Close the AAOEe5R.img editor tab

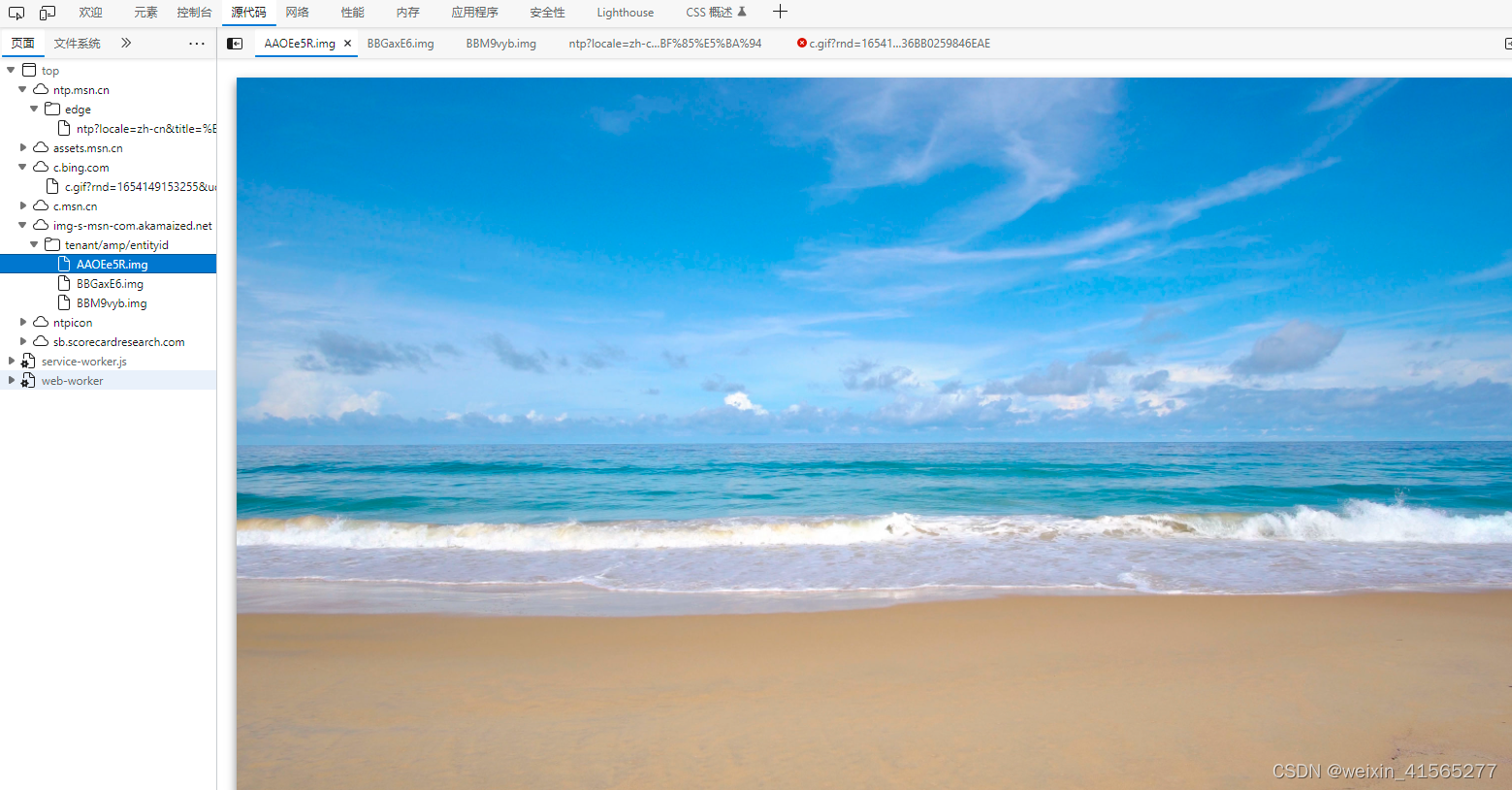coord(347,44)
